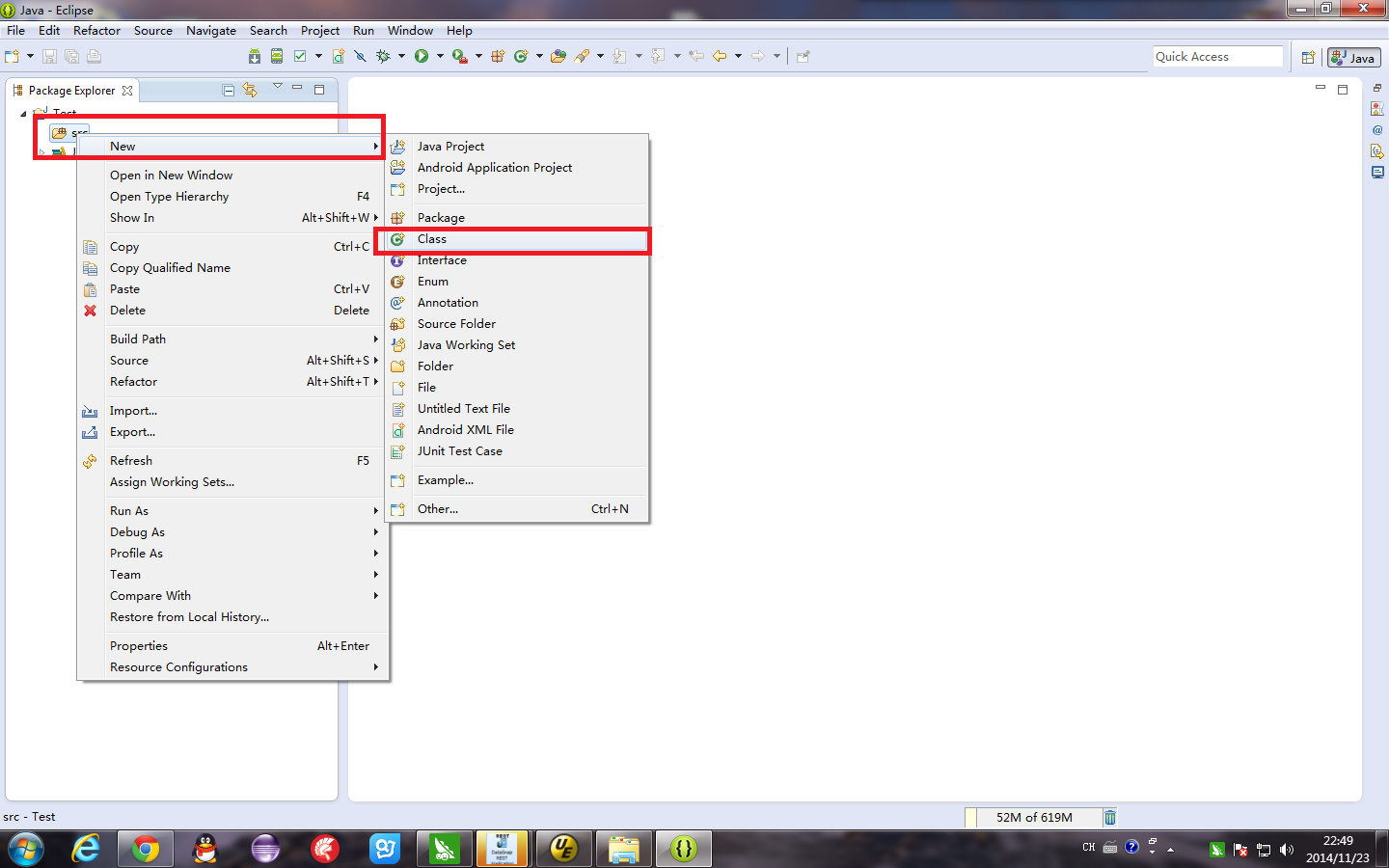This screenshot has height=868, width=1389.
Task: Open the Build Path submenu
Action: pos(232,339)
